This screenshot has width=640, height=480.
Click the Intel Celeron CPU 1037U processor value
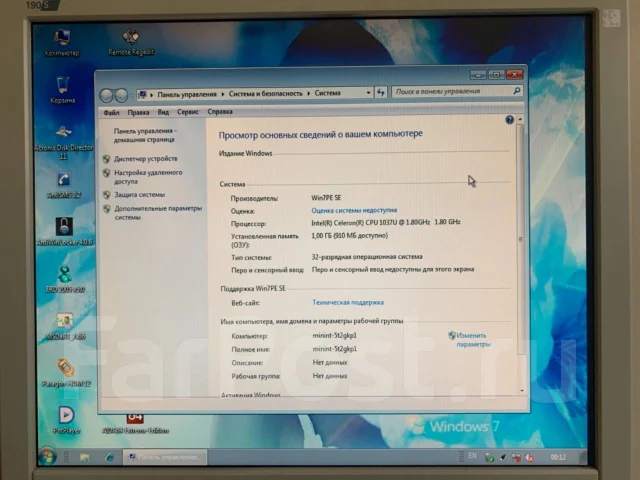386,222
